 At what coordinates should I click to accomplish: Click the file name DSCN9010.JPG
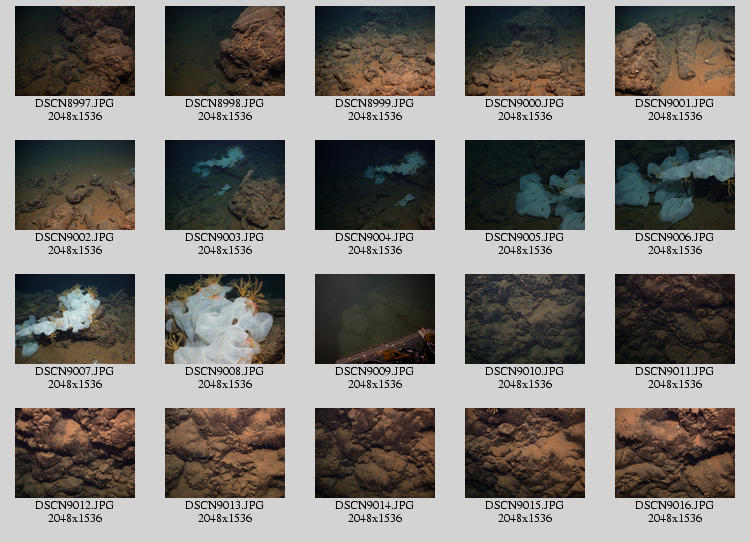pyautogui.click(x=525, y=371)
